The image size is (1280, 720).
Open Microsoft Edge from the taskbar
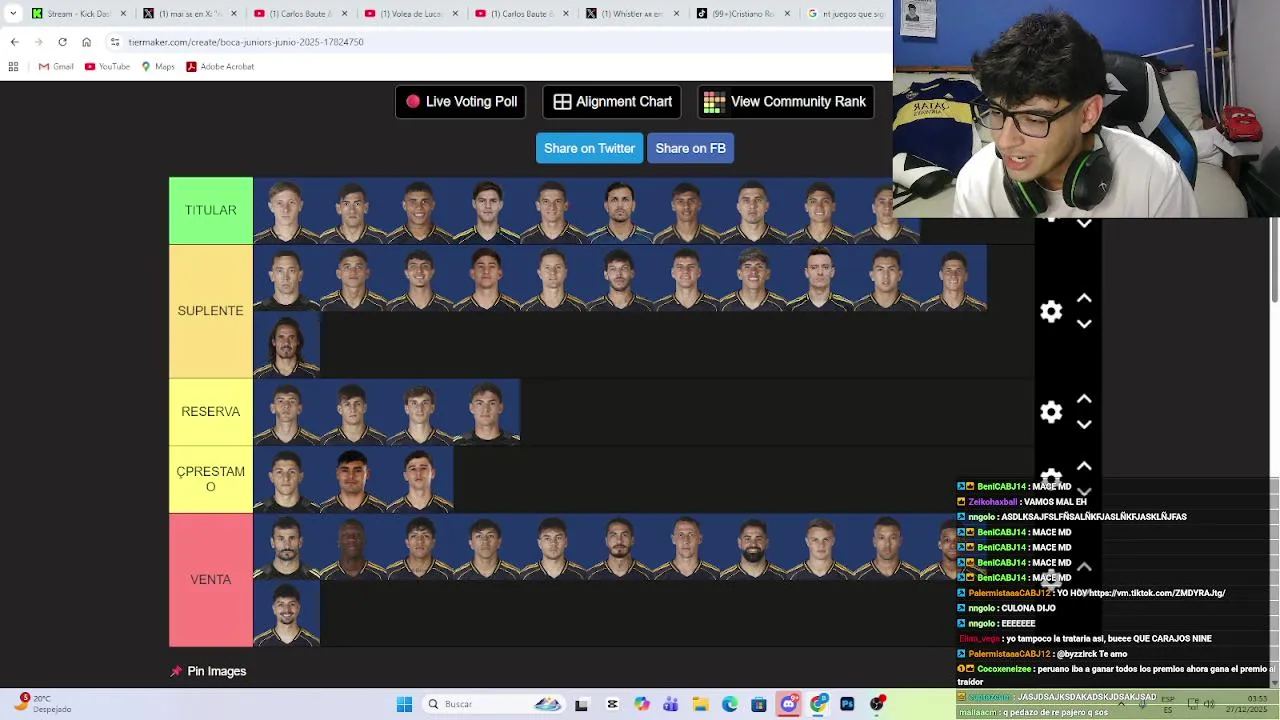point(730,704)
